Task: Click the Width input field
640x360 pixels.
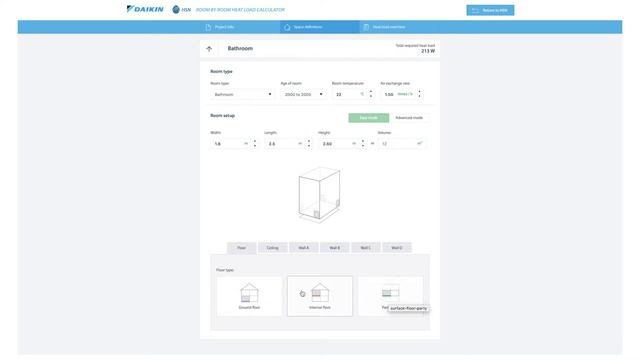Action: (230, 144)
